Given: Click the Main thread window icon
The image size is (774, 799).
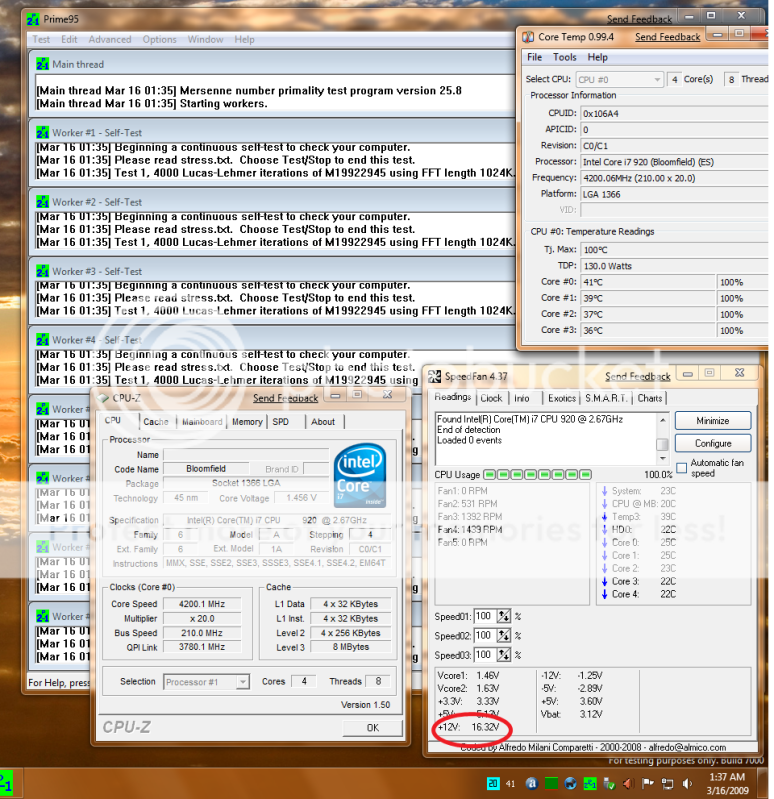Looking at the screenshot, I should [x=42, y=64].
